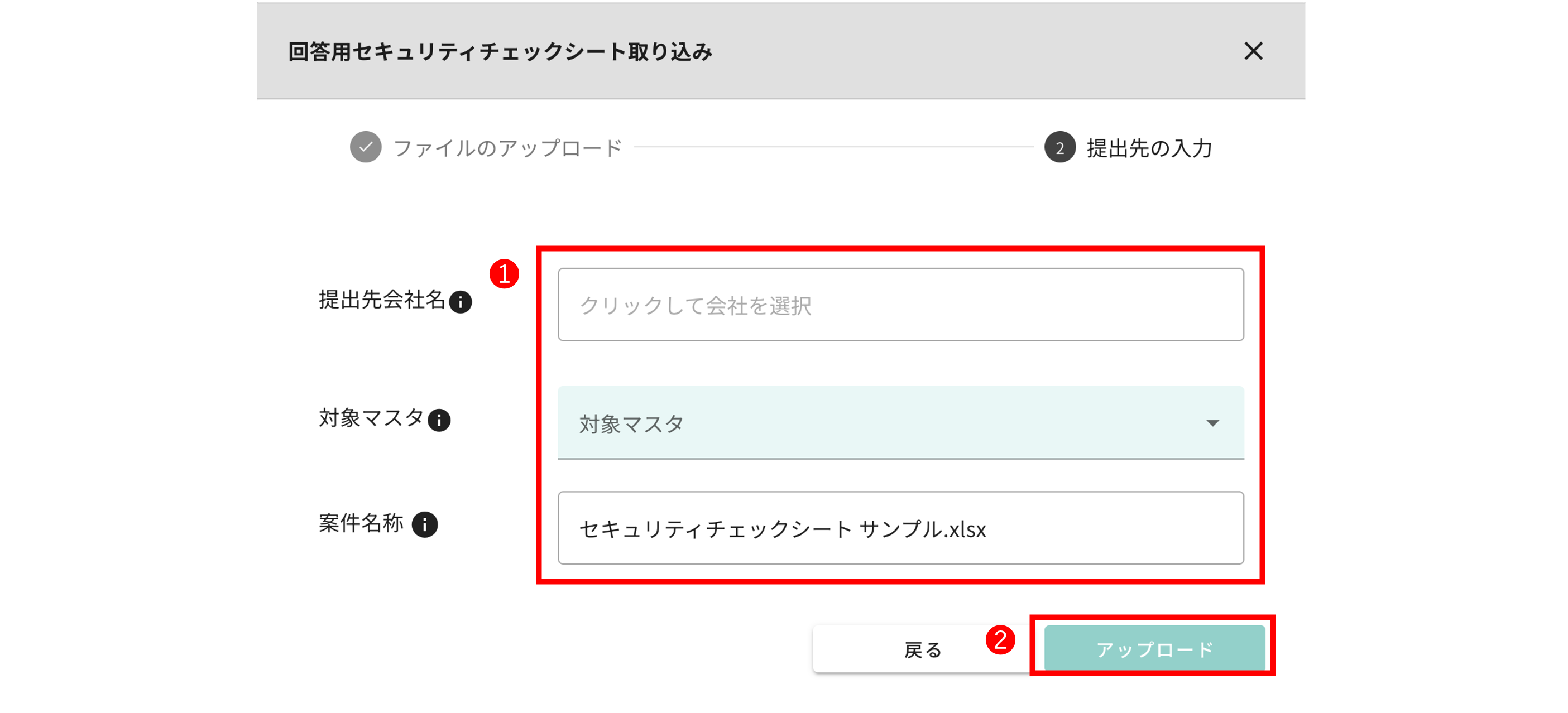Open the 対象マスタ dropdown
The height and width of the screenshot is (713, 1568).
point(901,423)
